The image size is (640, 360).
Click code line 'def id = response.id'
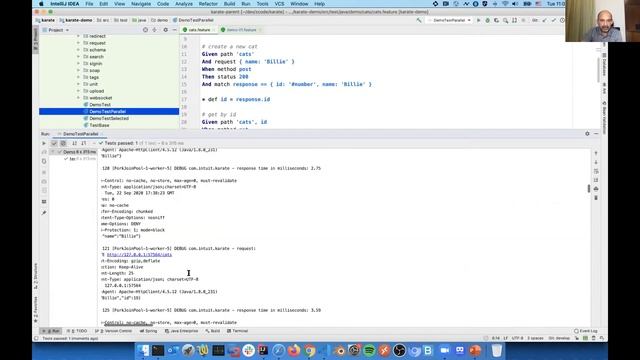(236, 99)
